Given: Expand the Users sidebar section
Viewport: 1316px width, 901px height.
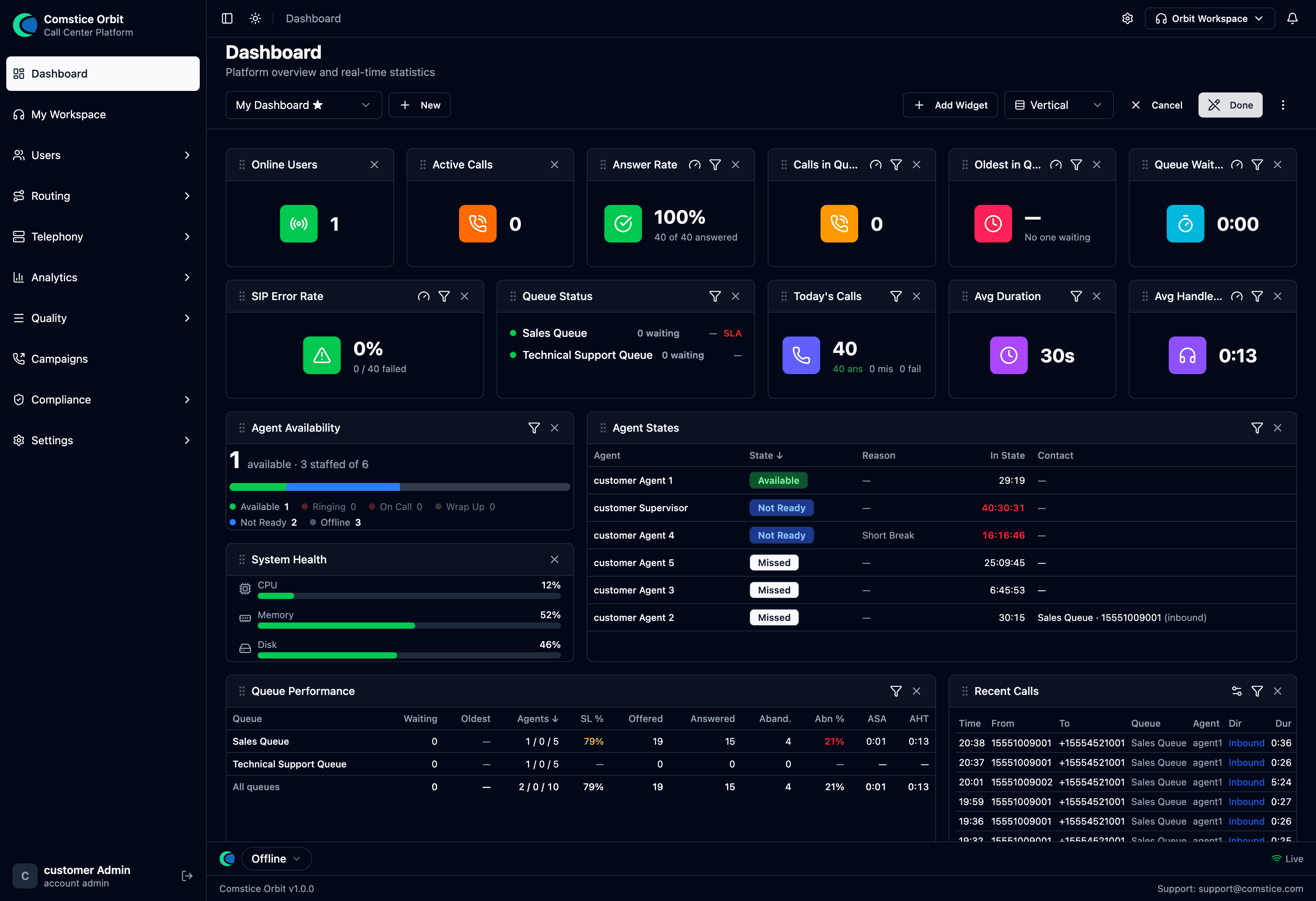Looking at the screenshot, I should (103, 155).
